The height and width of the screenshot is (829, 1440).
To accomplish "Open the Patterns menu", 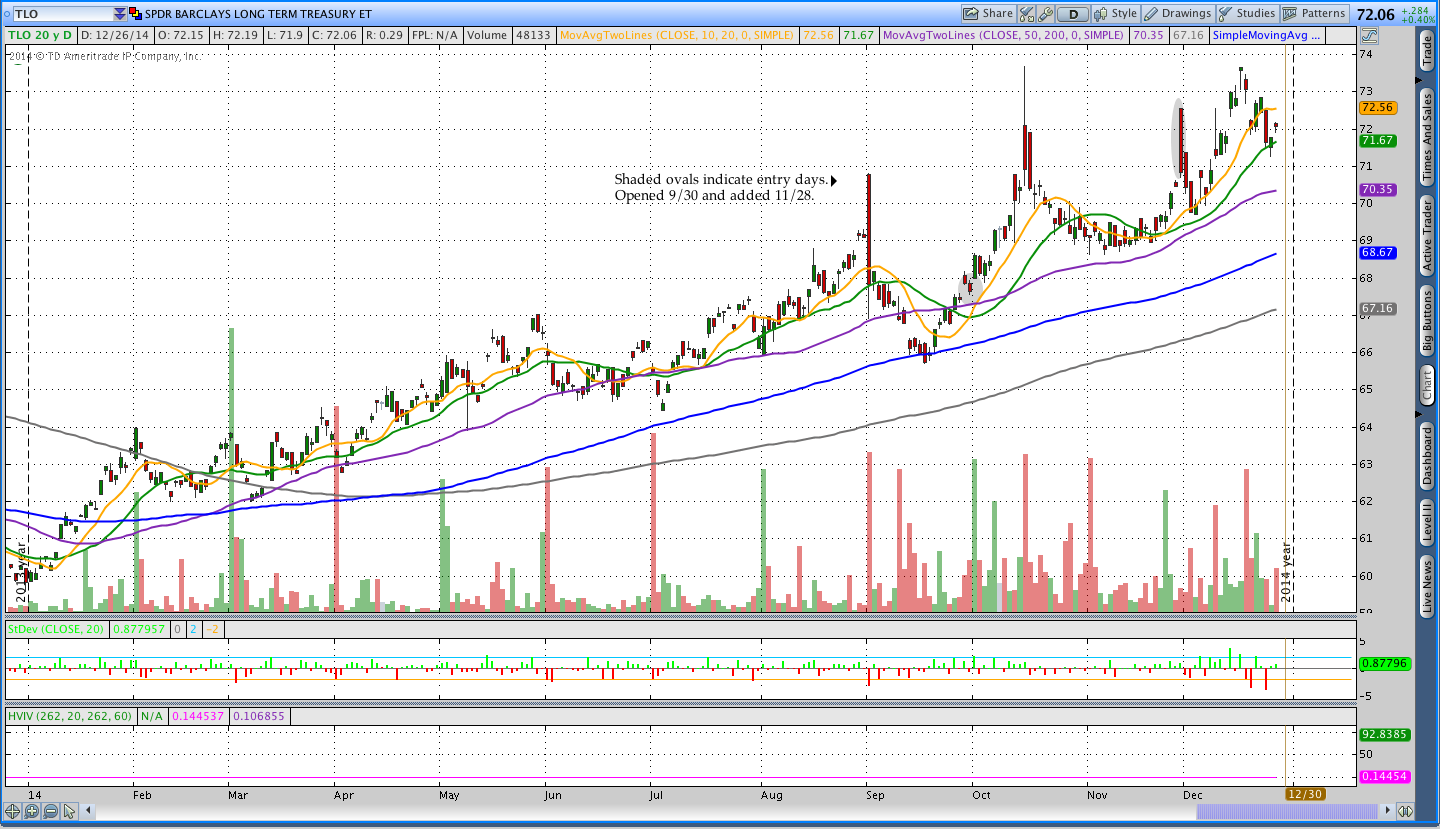I will coord(1316,14).
